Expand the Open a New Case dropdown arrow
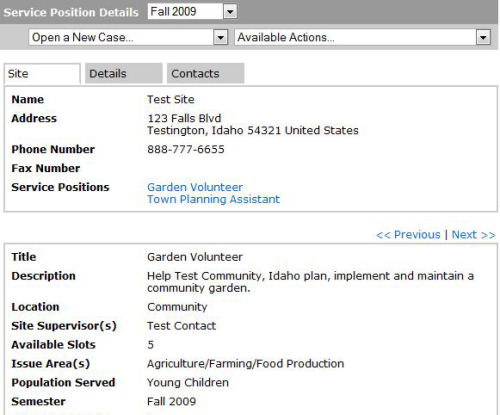This screenshot has height=415, width=500. (220, 37)
